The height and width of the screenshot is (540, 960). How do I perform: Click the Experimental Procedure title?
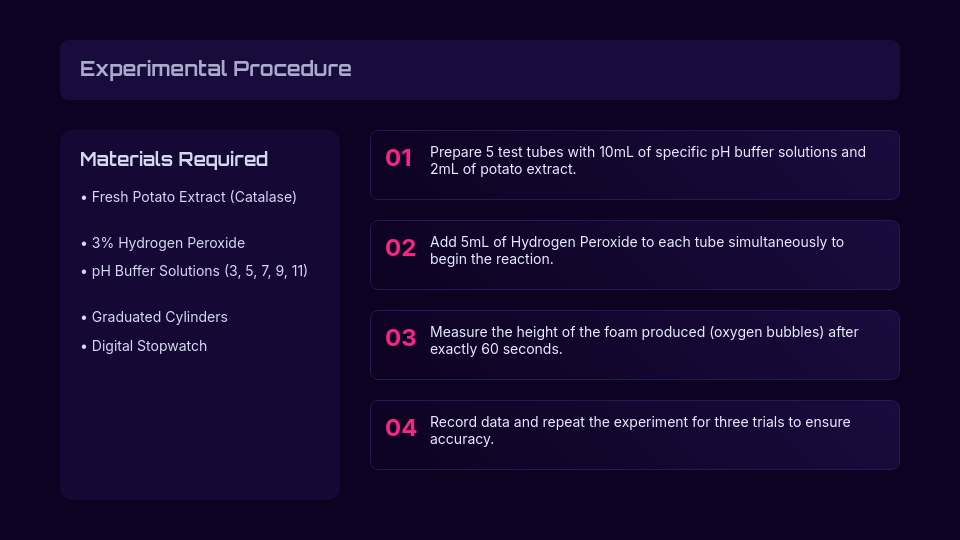click(215, 69)
